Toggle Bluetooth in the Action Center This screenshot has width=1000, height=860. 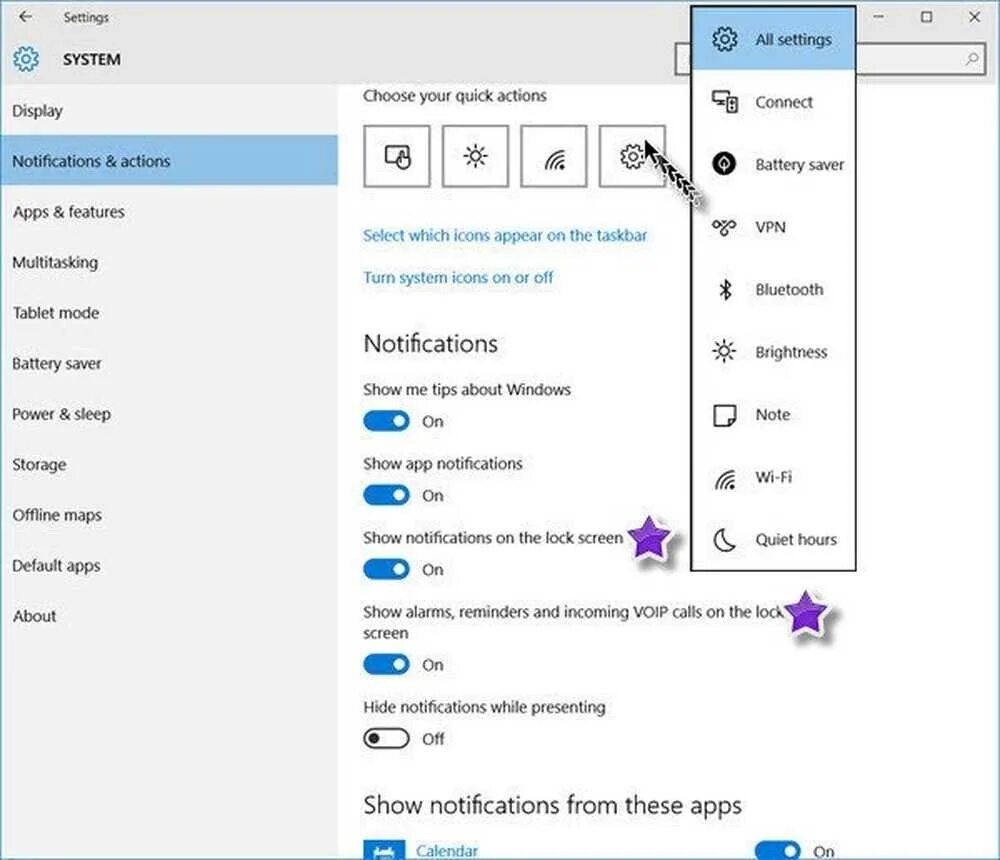[x=789, y=290]
